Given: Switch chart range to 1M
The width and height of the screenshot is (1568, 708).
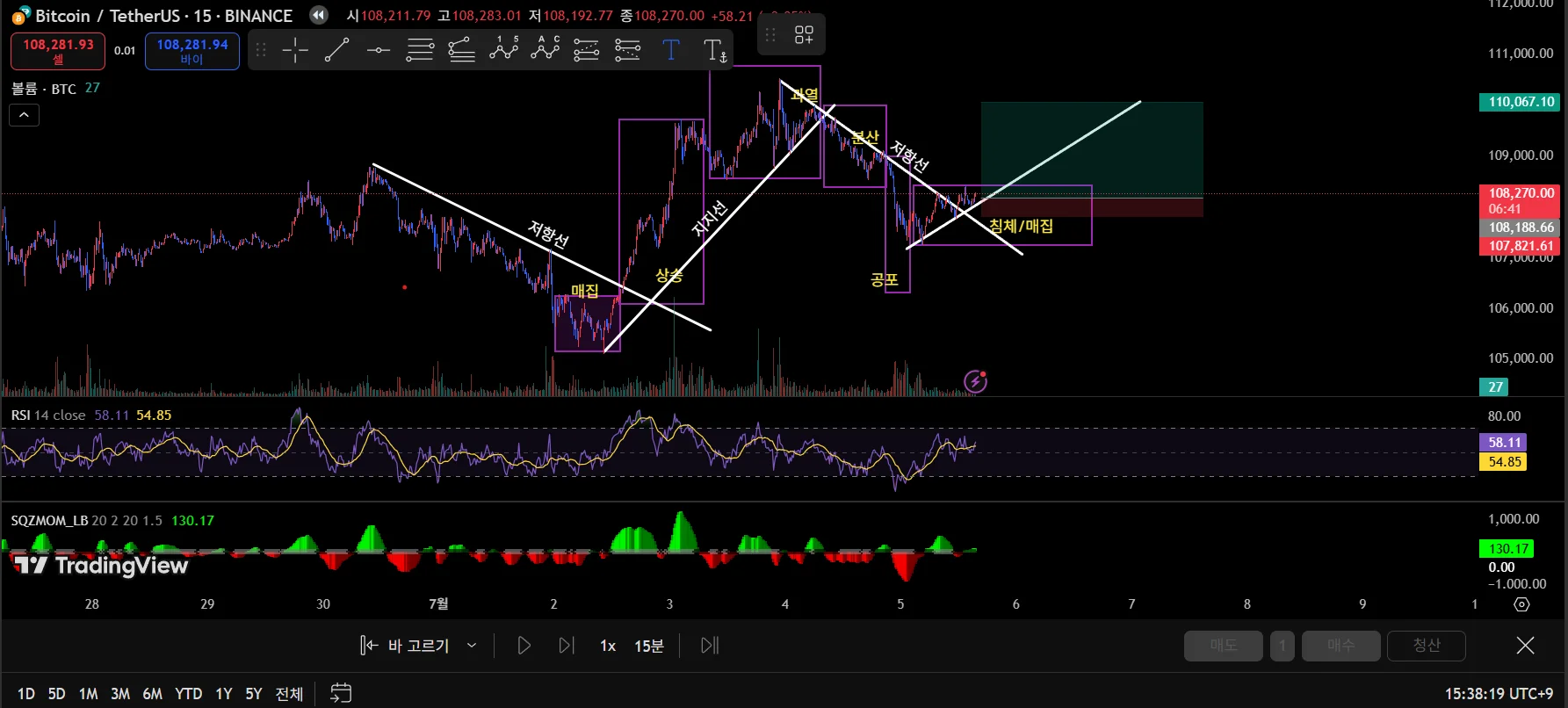Looking at the screenshot, I should (x=88, y=694).
